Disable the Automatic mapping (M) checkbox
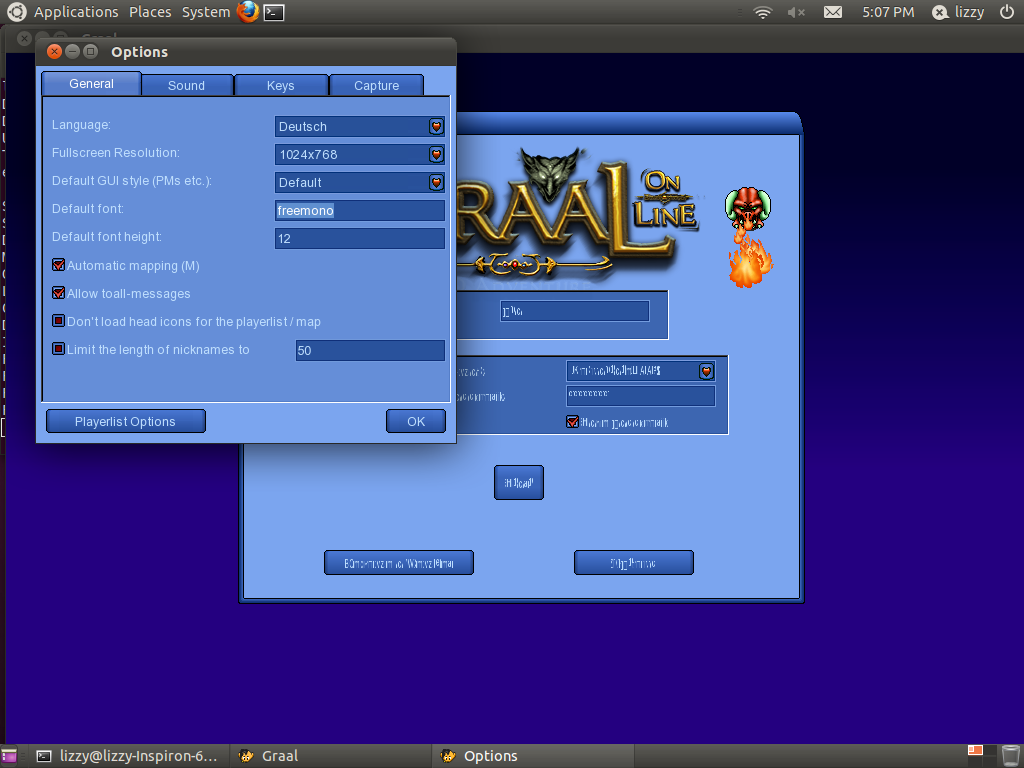1024x768 pixels. (59, 266)
